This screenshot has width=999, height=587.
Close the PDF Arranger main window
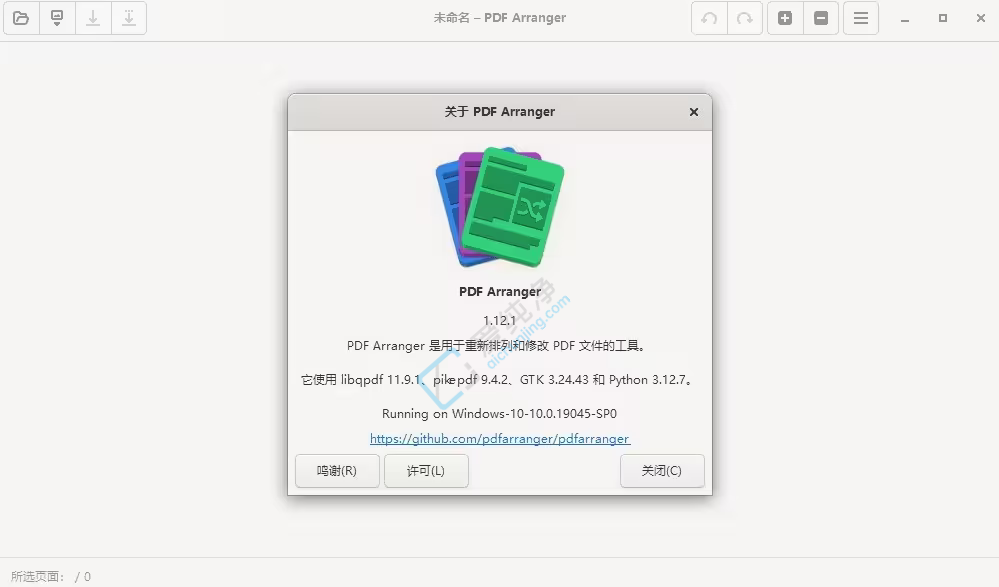981,18
